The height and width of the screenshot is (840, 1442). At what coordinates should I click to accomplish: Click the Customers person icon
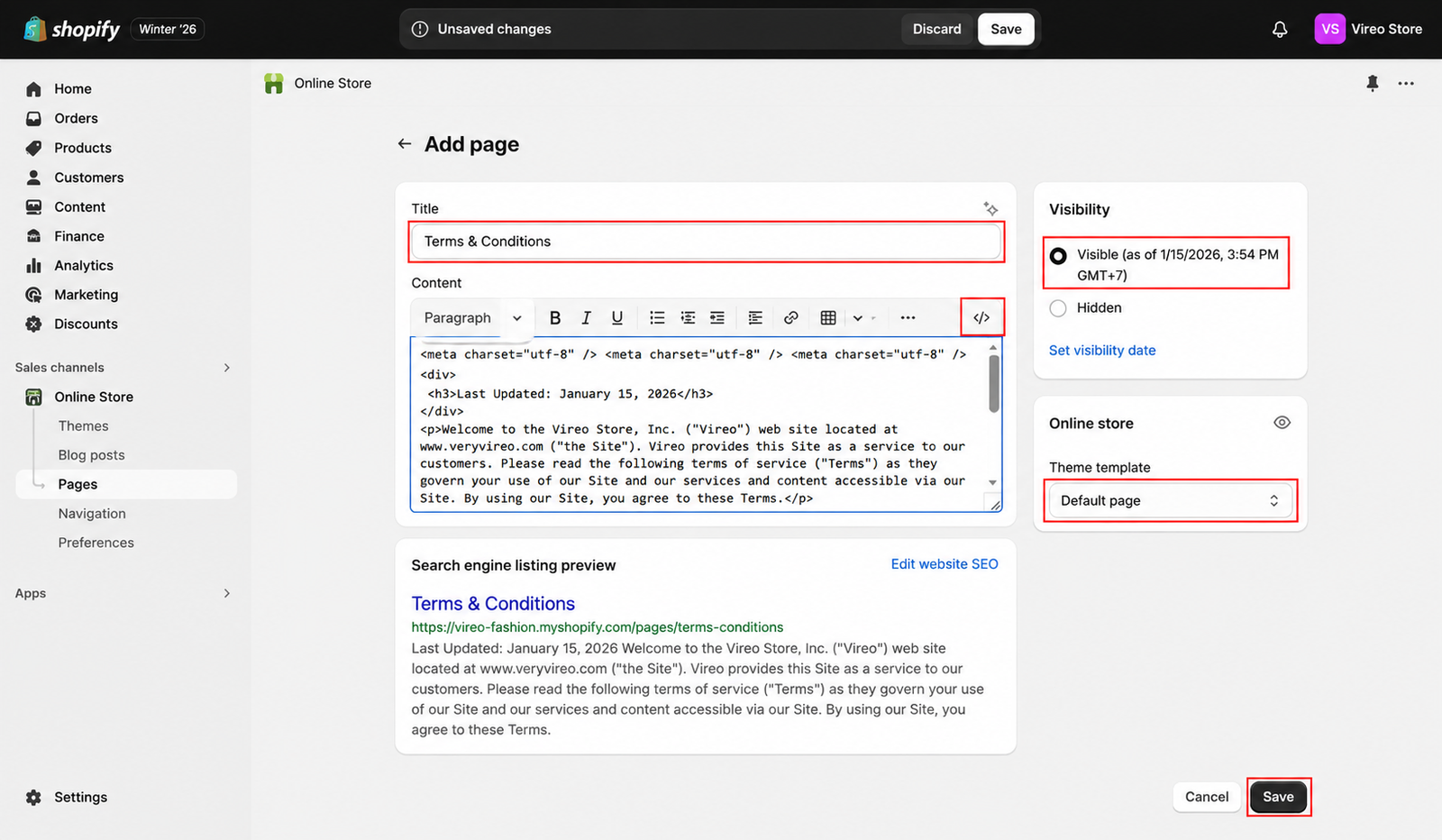coord(33,178)
